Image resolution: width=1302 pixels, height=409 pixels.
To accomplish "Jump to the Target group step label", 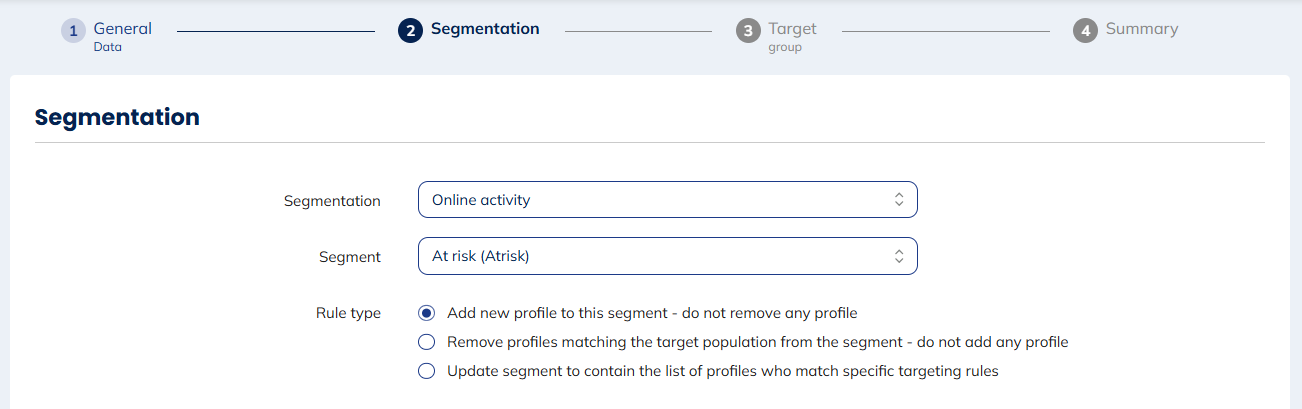I will (x=792, y=35).
